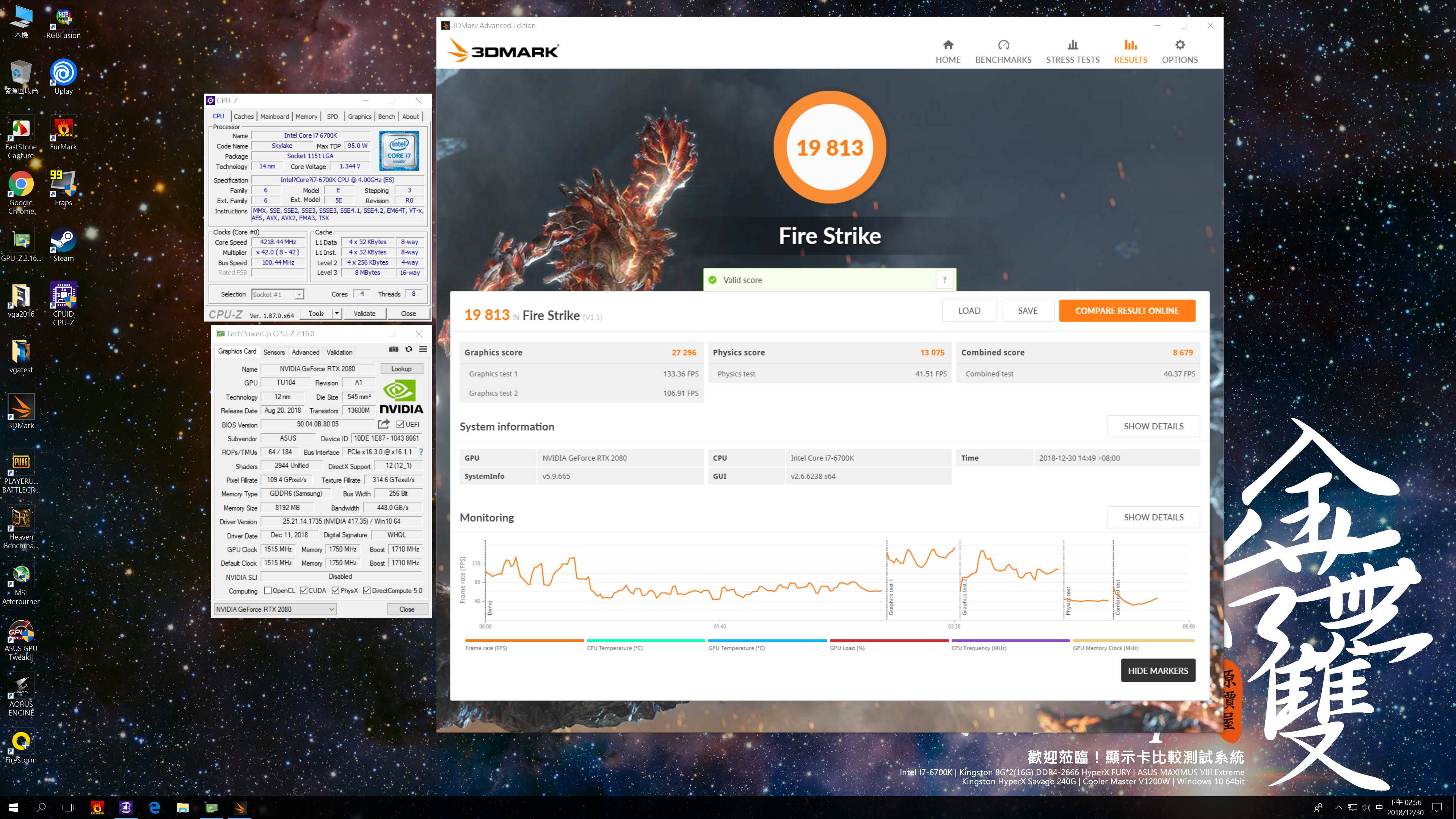Open GPU-Z hamburger menu icon
1456x819 pixels.
coord(423,349)
